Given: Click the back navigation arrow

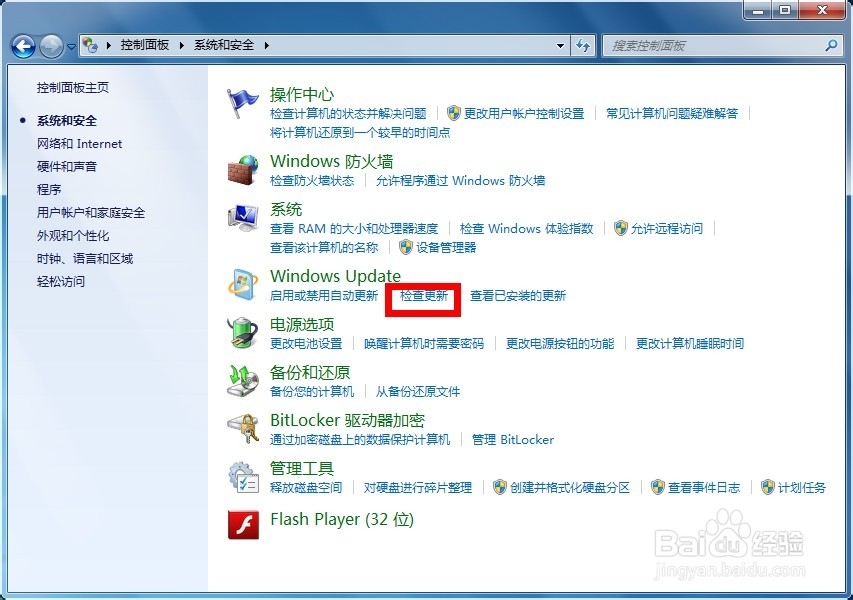Looking at the screenshot, I should click(x=22, y=45).
